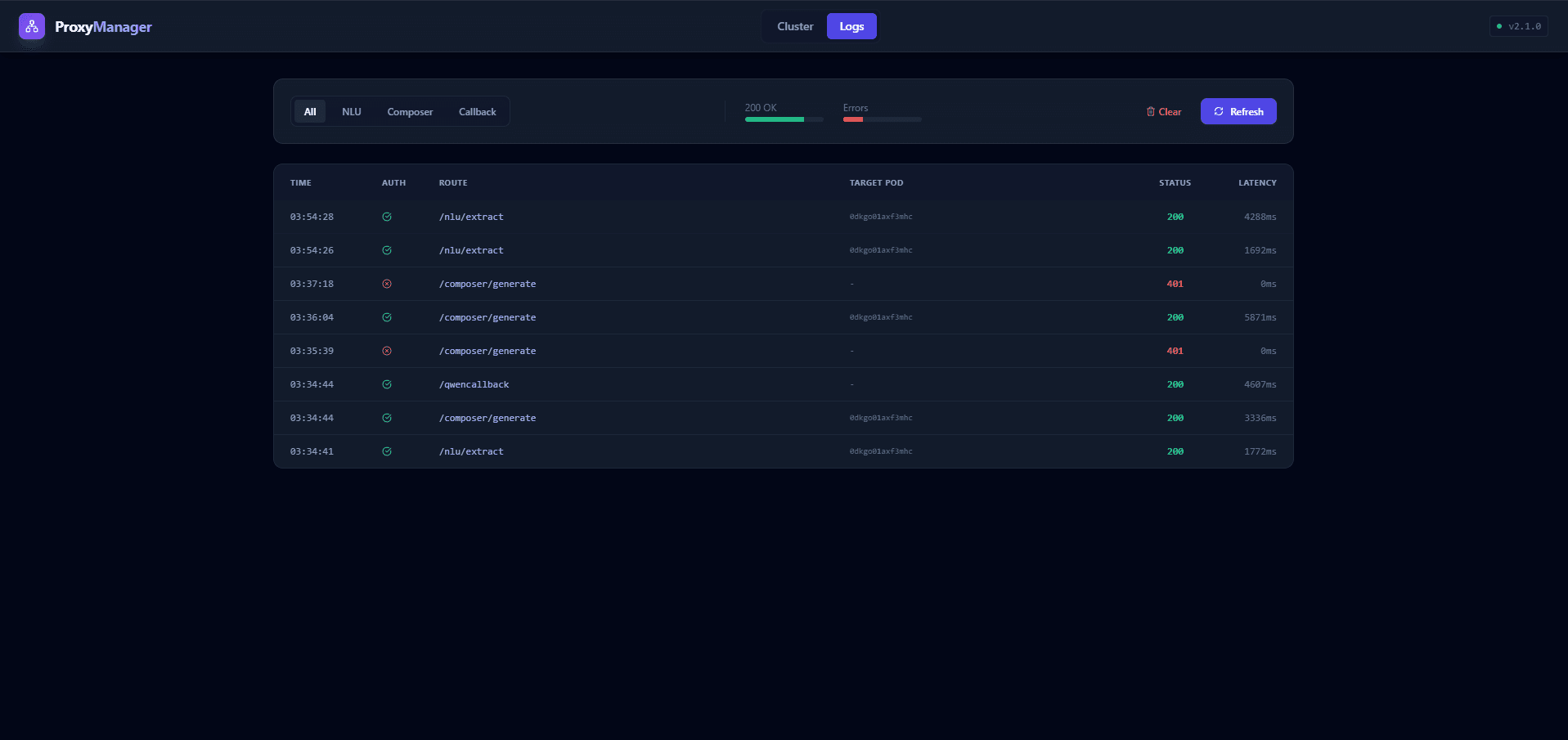Filter logs by Composer

pyautogui.click(x=410, y=112)
